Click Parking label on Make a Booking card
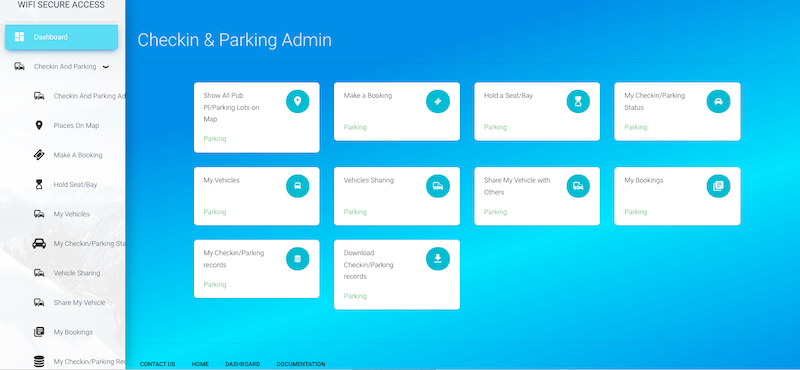The height and width of the screenshot is (370, 800). point(355,127)
